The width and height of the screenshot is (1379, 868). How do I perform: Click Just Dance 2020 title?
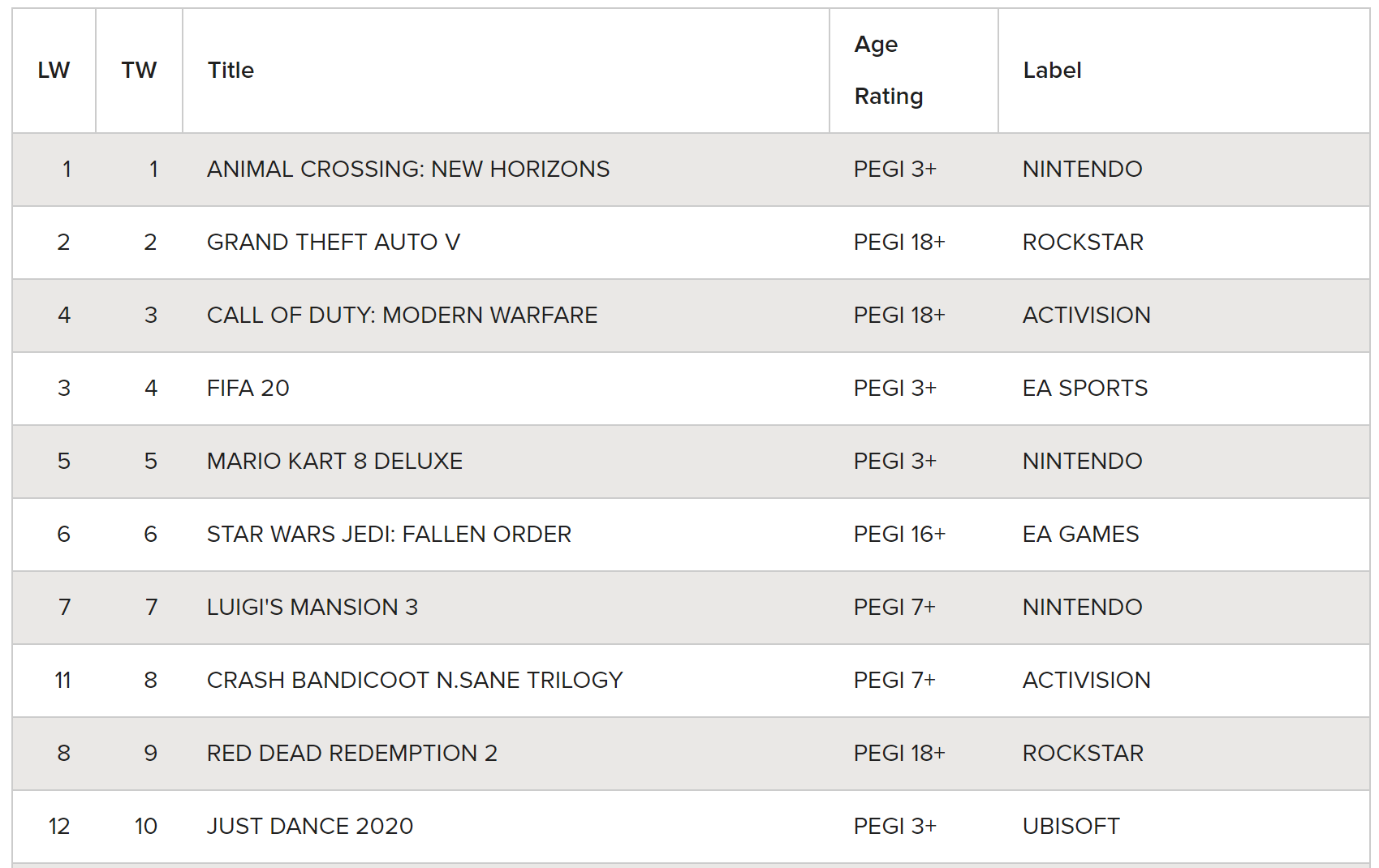[309, 827]
